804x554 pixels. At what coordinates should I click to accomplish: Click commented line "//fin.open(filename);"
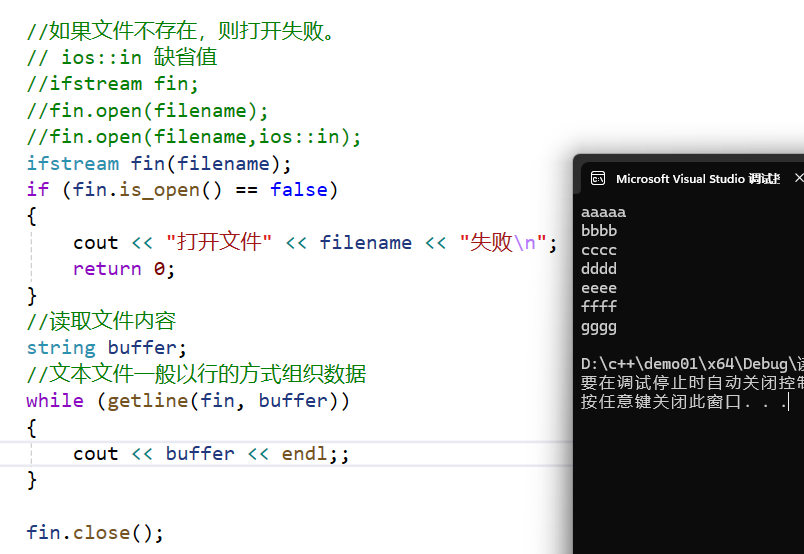point(148,110)
